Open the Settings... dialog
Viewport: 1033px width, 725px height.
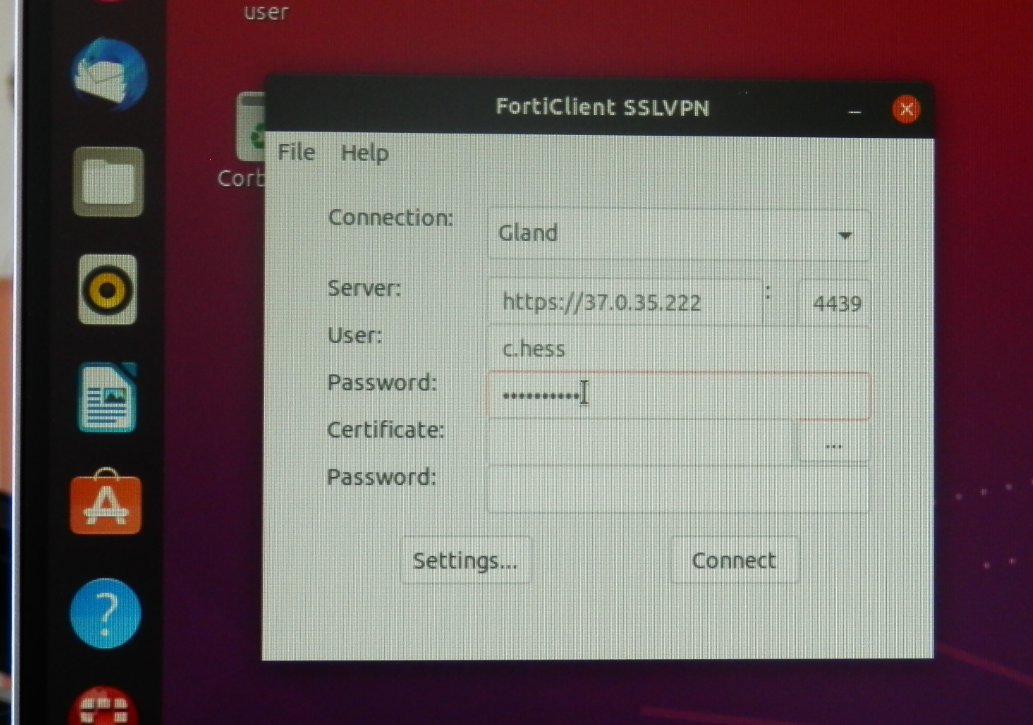[465, 560]
